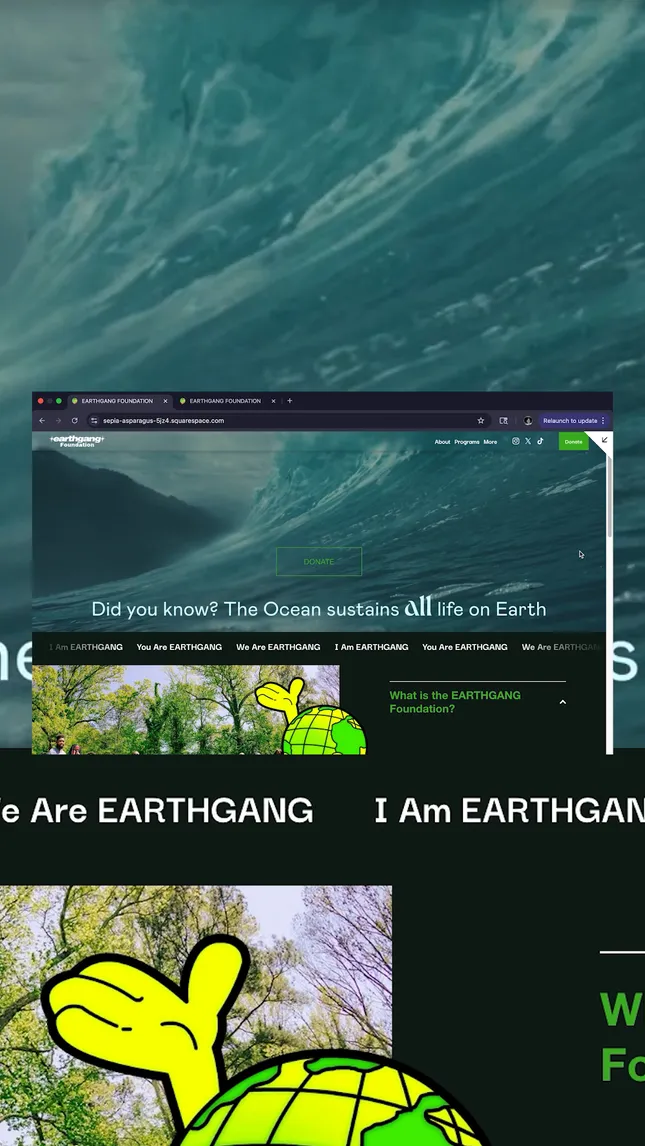Open the site info icon beside the URL
The image size is (645, 1146).
point(94,421)
